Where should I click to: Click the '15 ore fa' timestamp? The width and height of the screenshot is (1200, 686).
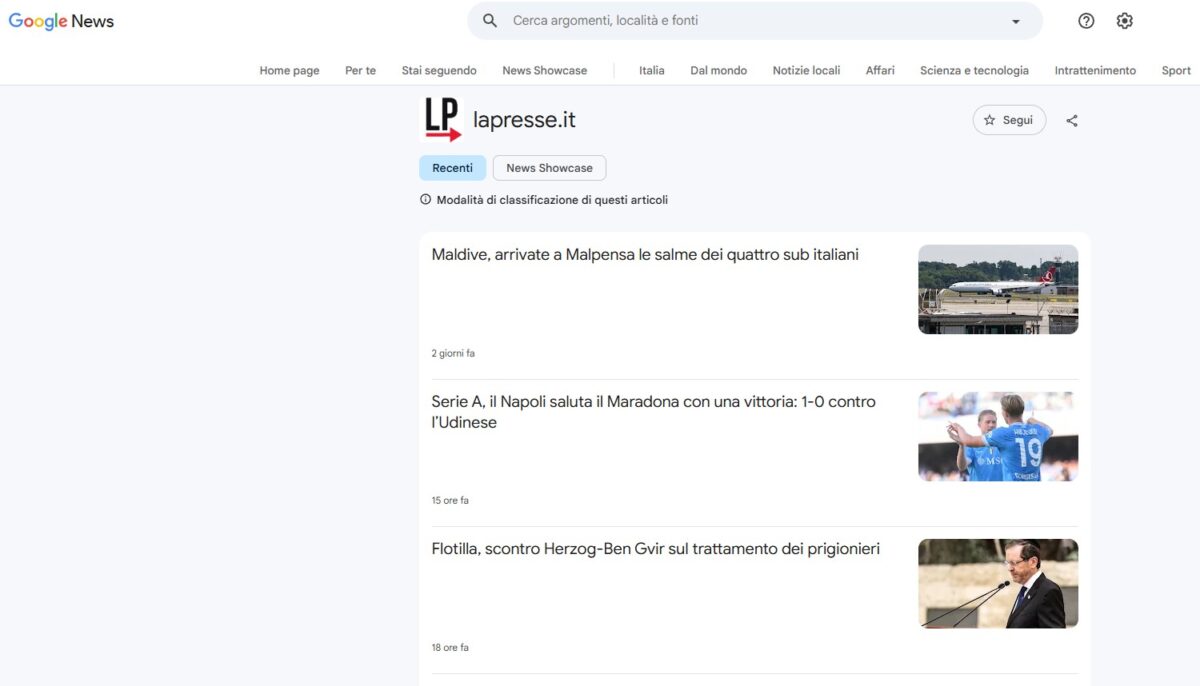coord(450,500)
